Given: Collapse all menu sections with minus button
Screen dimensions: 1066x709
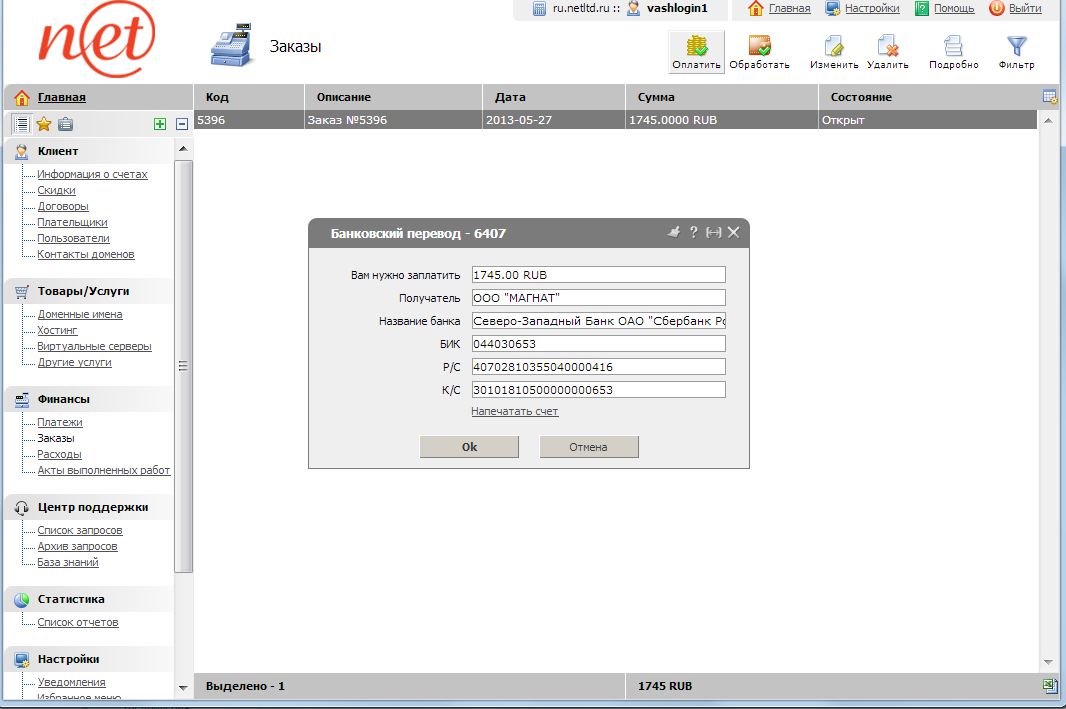Looking at the screenshot, I should [181, 124].
